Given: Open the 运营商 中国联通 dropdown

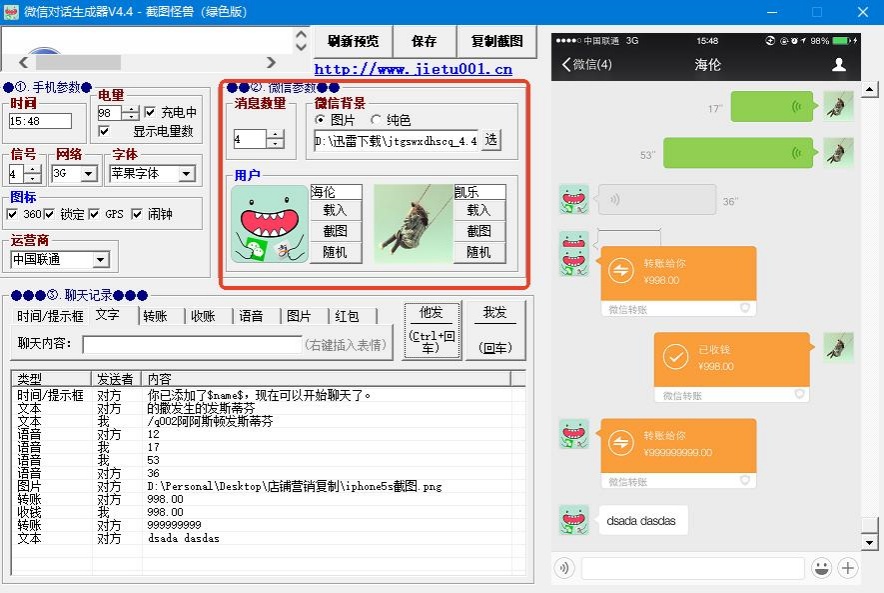Looking at the screenshot, I should pos(100,259).
